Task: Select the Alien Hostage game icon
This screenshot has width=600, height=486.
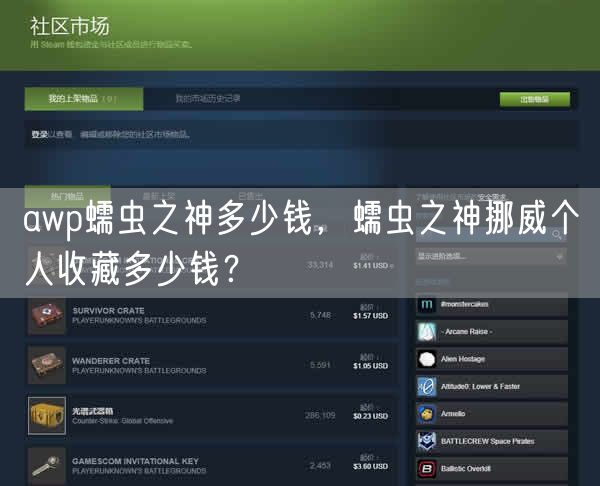Action: point(426,359)
